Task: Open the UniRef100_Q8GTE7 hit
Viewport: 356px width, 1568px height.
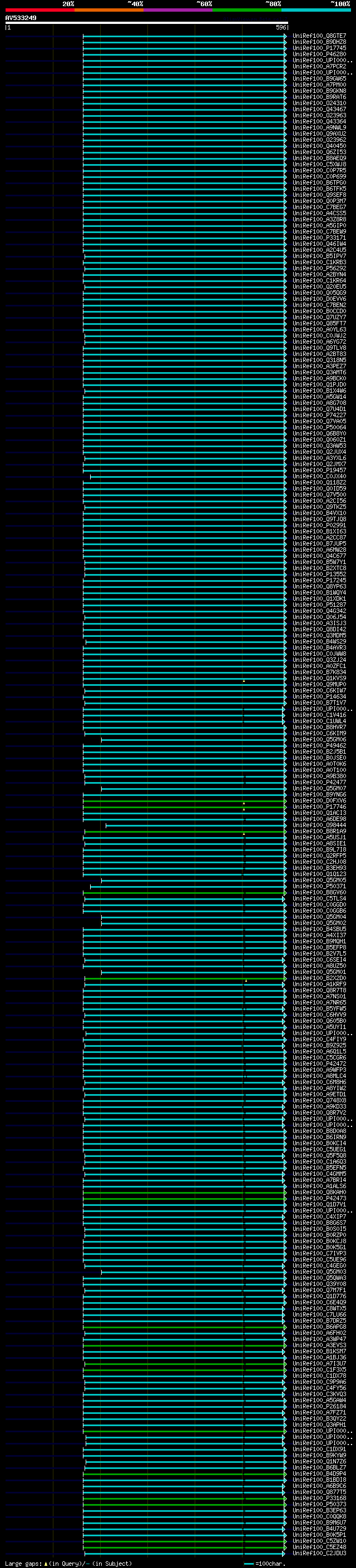Action: point(319,36)
